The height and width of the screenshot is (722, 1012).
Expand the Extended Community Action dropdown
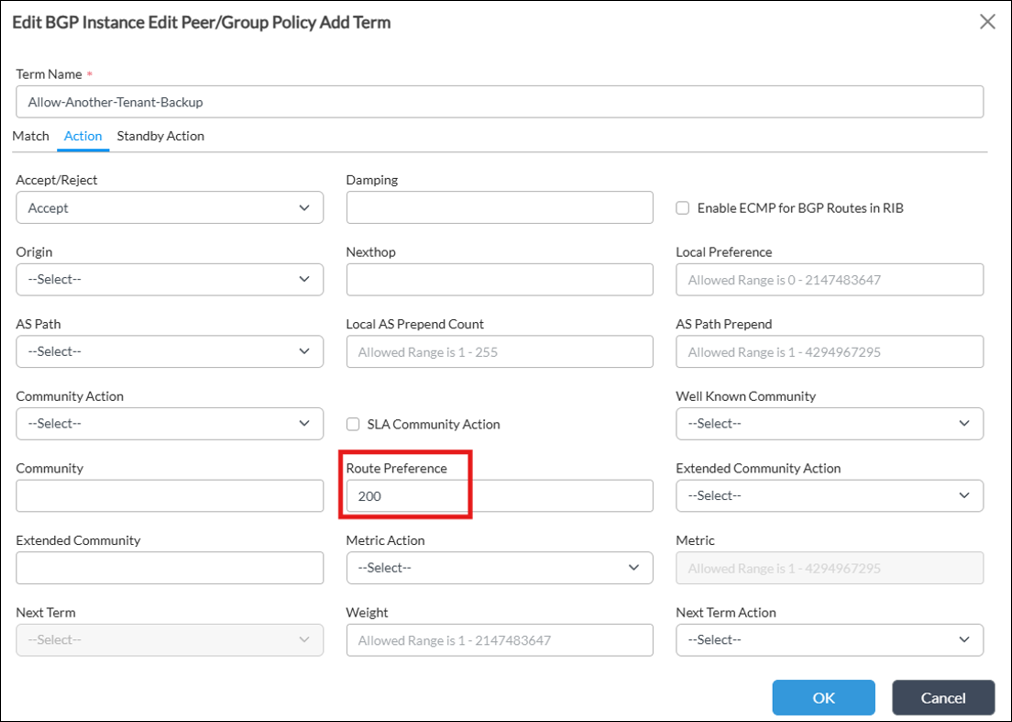click(829, 496)
